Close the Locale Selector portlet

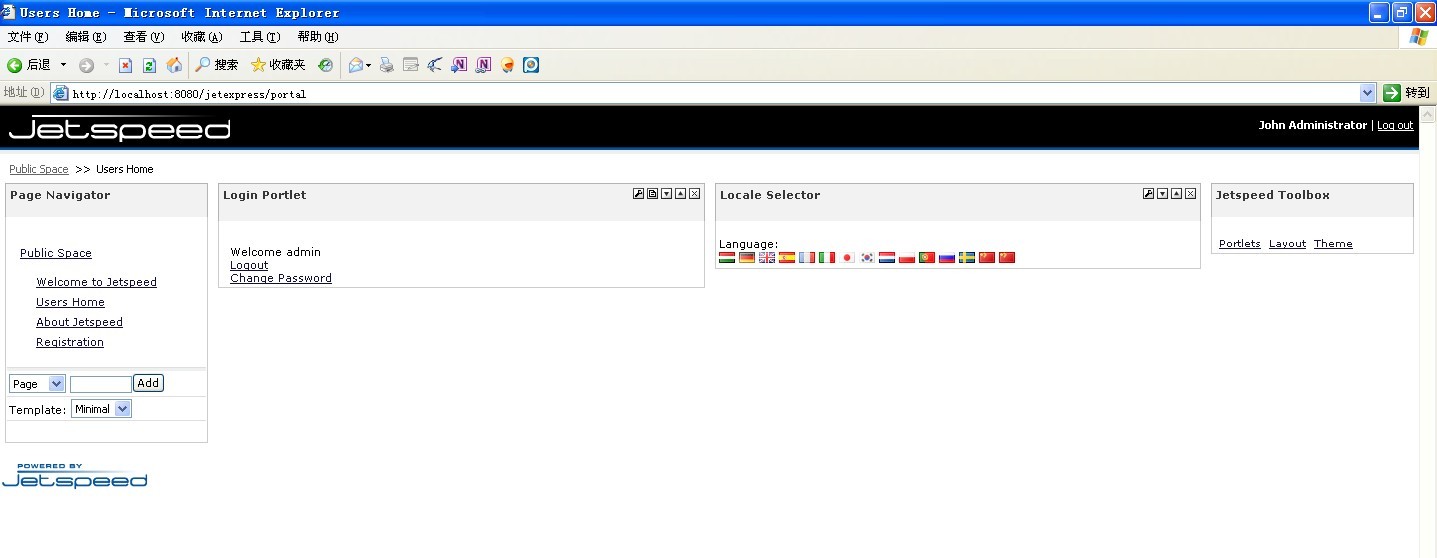[1191, 194]
